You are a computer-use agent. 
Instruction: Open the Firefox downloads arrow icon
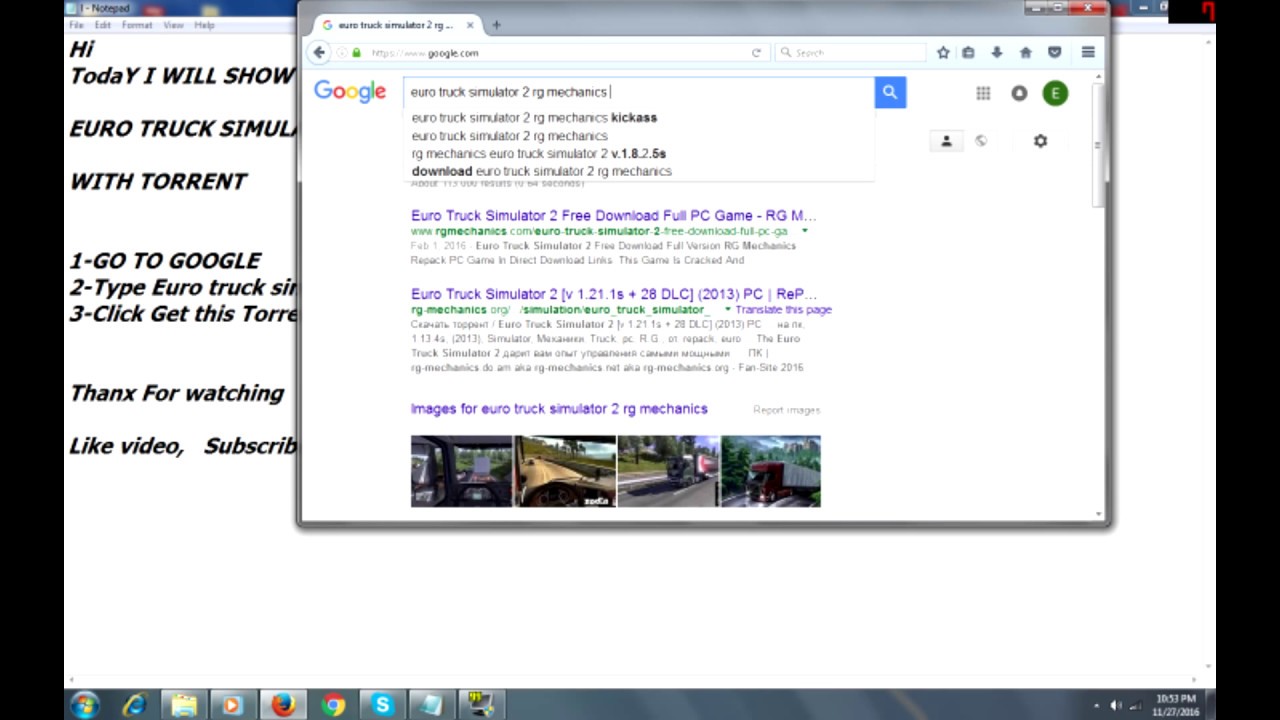pos(997,52)
